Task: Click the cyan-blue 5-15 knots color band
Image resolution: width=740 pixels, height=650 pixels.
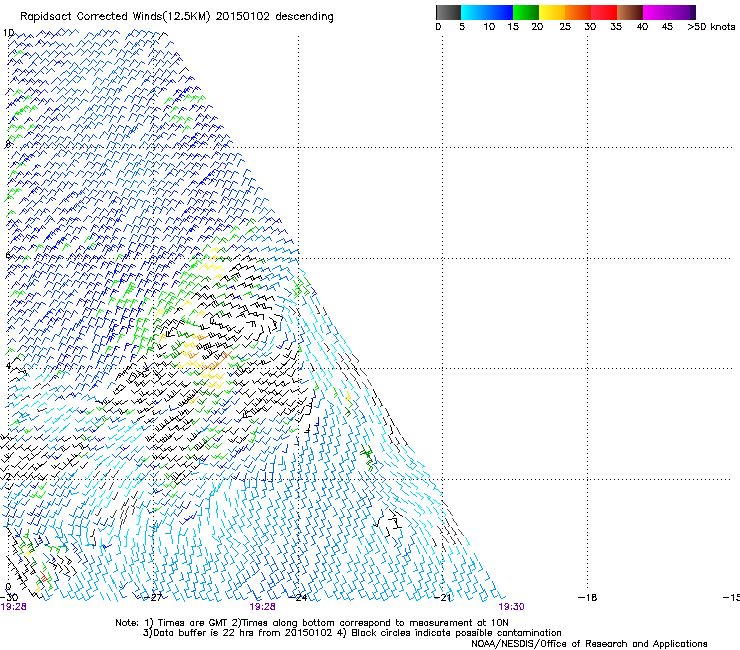Action: (487, 12)
